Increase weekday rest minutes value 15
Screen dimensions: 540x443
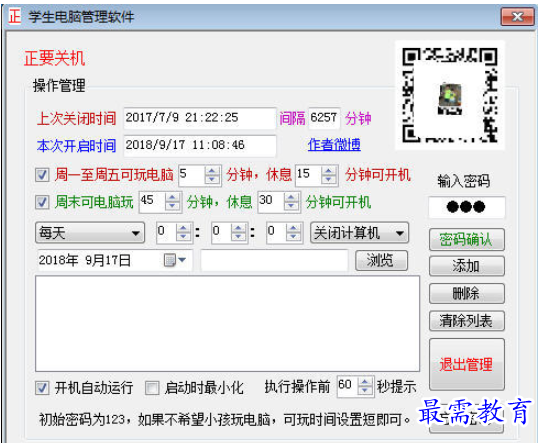[x=329, y=171]
